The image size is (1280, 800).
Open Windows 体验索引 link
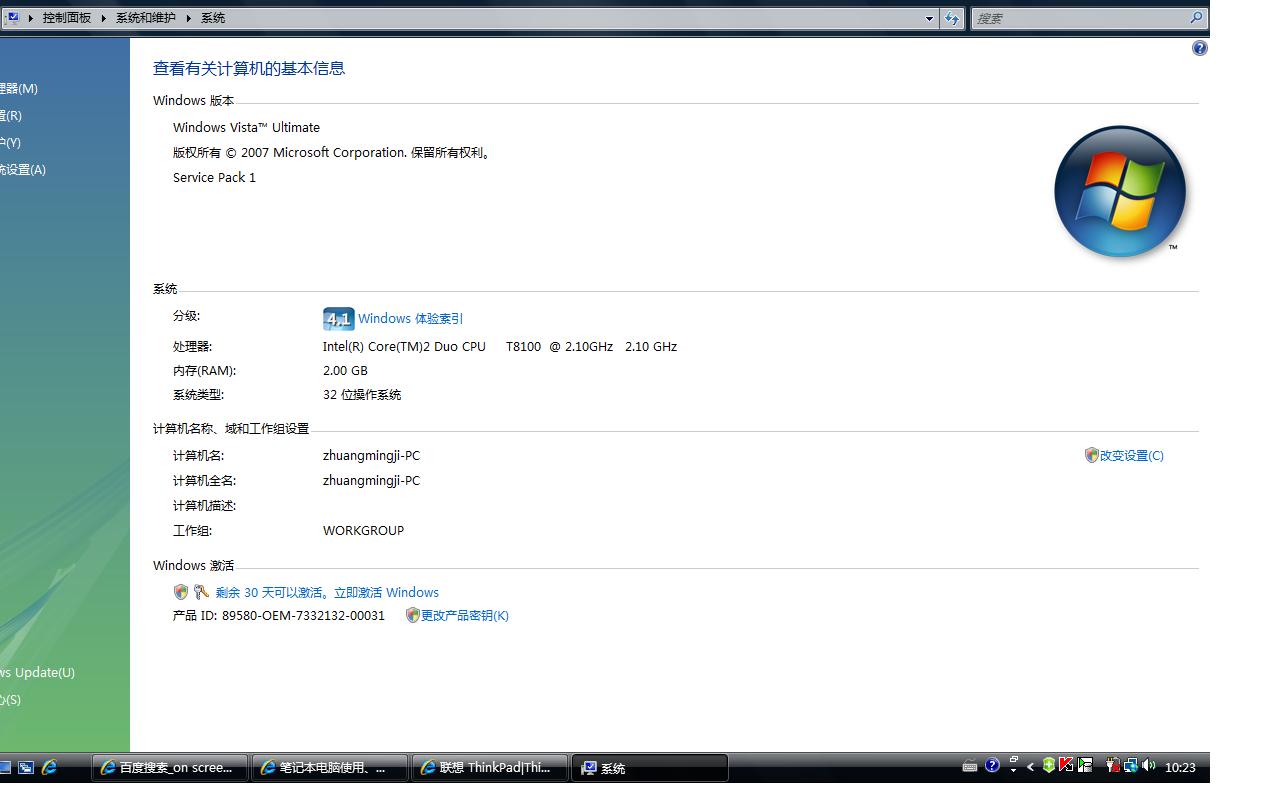click(x=410, y=318)
